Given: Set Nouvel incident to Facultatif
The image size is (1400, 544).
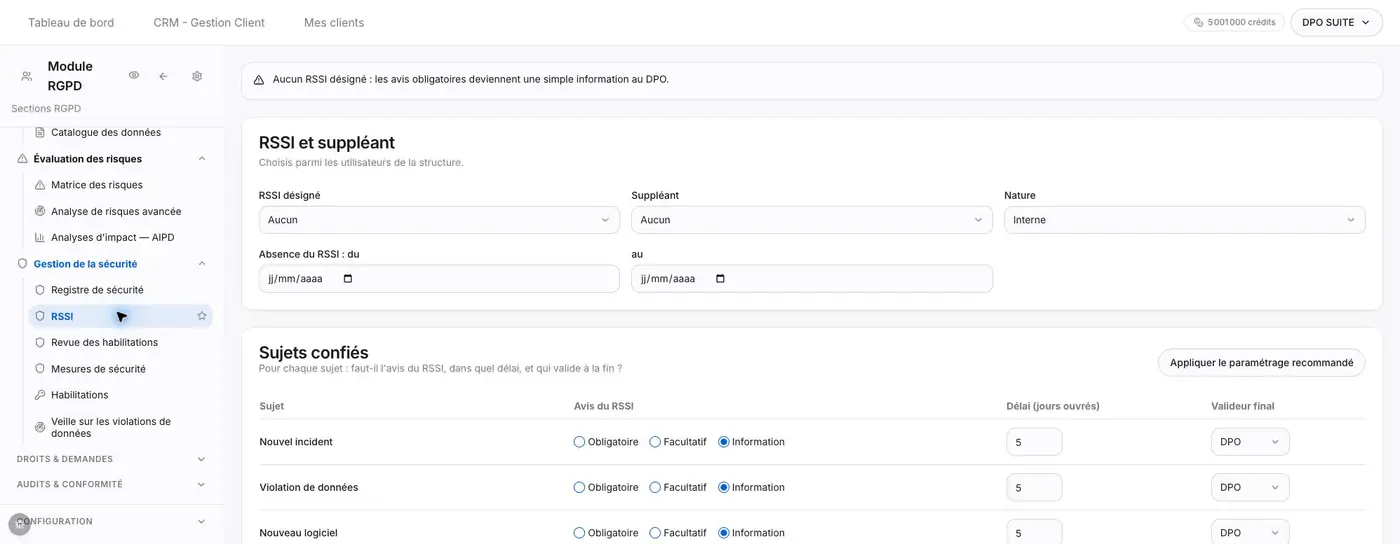Looking at the screenshot, I should pyautogui.click(x=655, y=442).
